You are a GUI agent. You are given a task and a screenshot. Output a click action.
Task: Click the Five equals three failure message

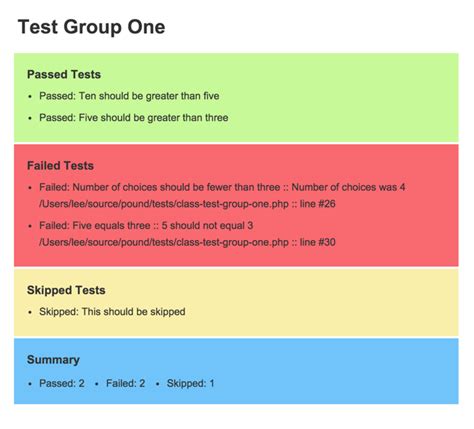coord(146,226)
